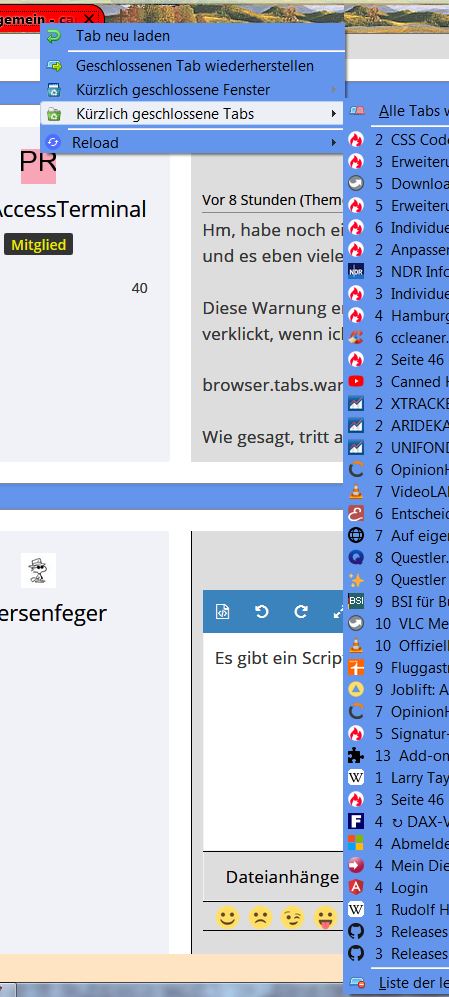Select 'Geschlossenen Tab wiederherstellen' menu entry
The image size is (449, 997).
click(193, 66)
